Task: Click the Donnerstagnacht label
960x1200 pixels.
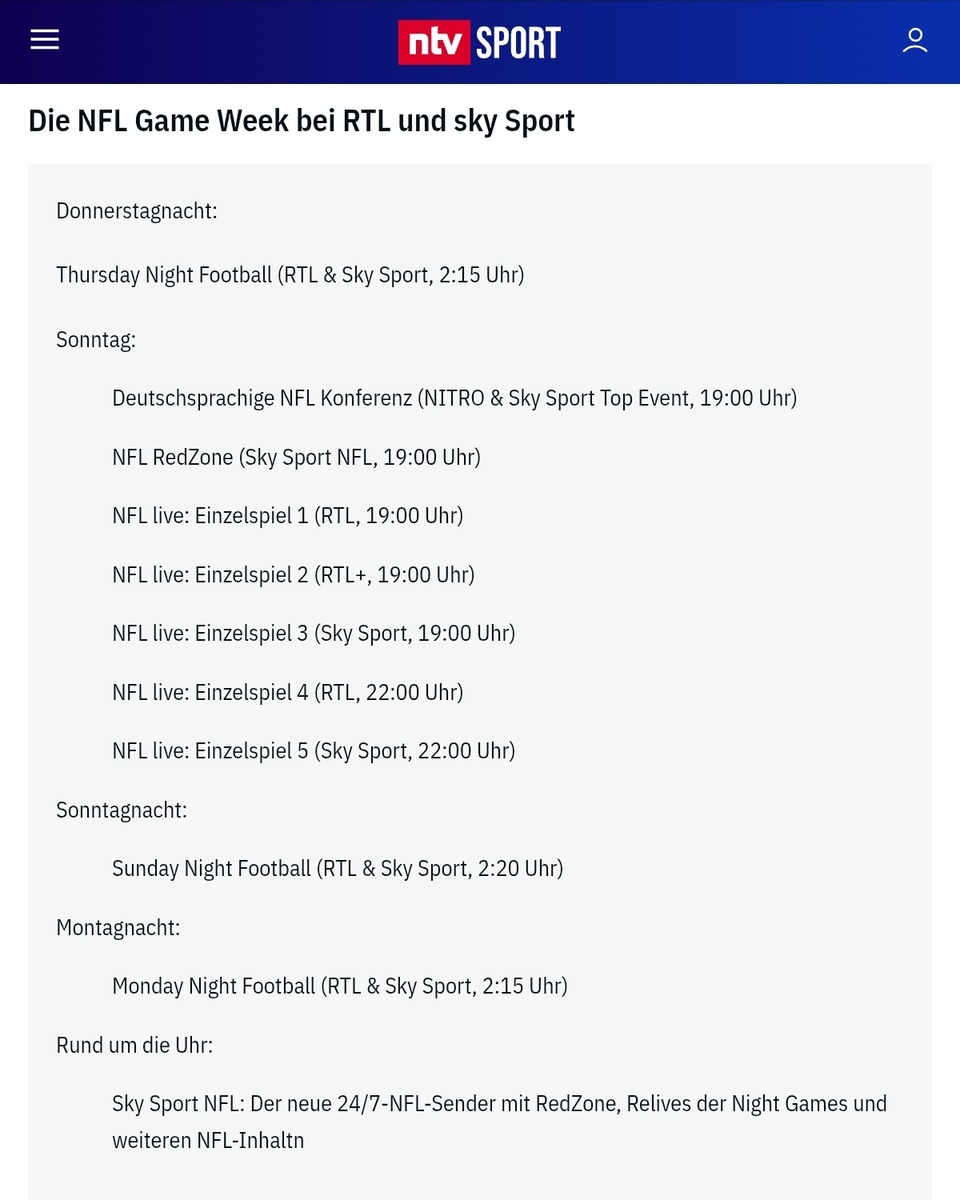Action: click(137, 211)
